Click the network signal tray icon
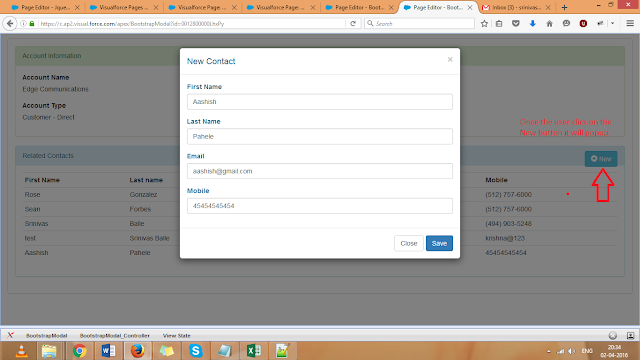The height and width of the screenshot is (360, 640). [x=560, y=351]
